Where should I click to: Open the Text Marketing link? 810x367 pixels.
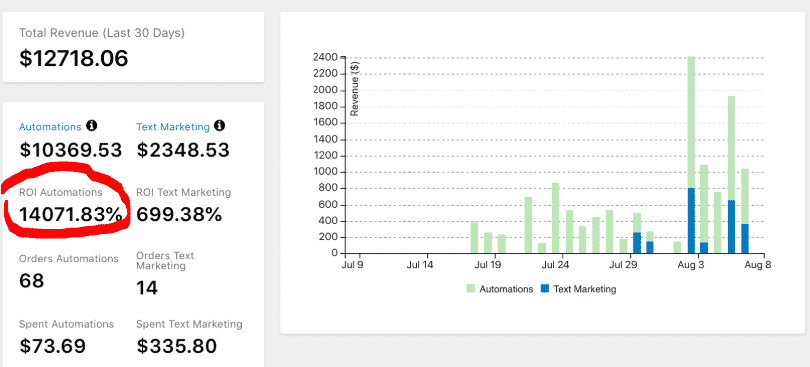173,127
